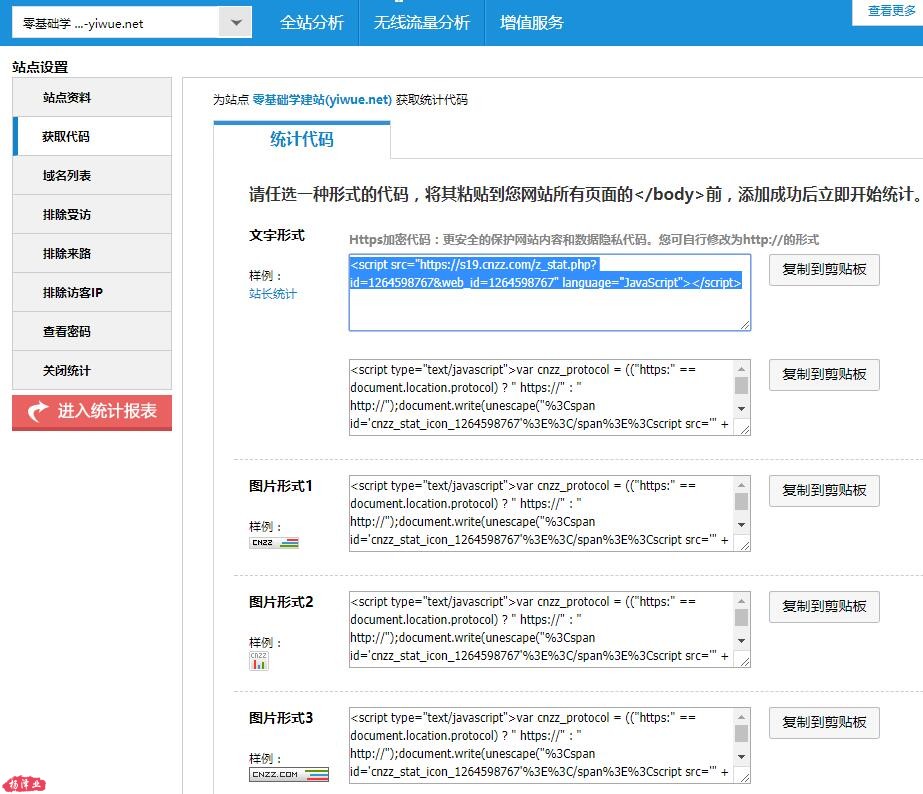Select 排除来路 in the sidebar
The image size is (923, 794).
tap(92, 253)
